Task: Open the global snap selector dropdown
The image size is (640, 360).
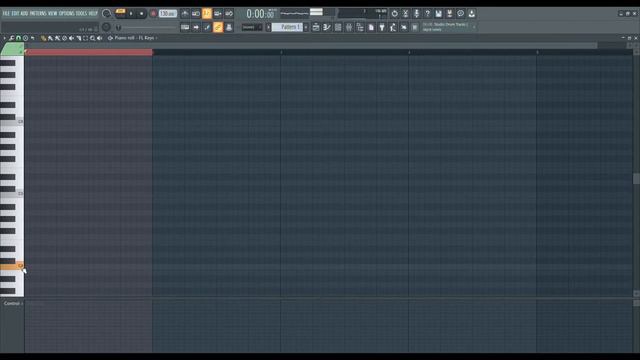Action: pyautogui.click(x=251, y=27)
